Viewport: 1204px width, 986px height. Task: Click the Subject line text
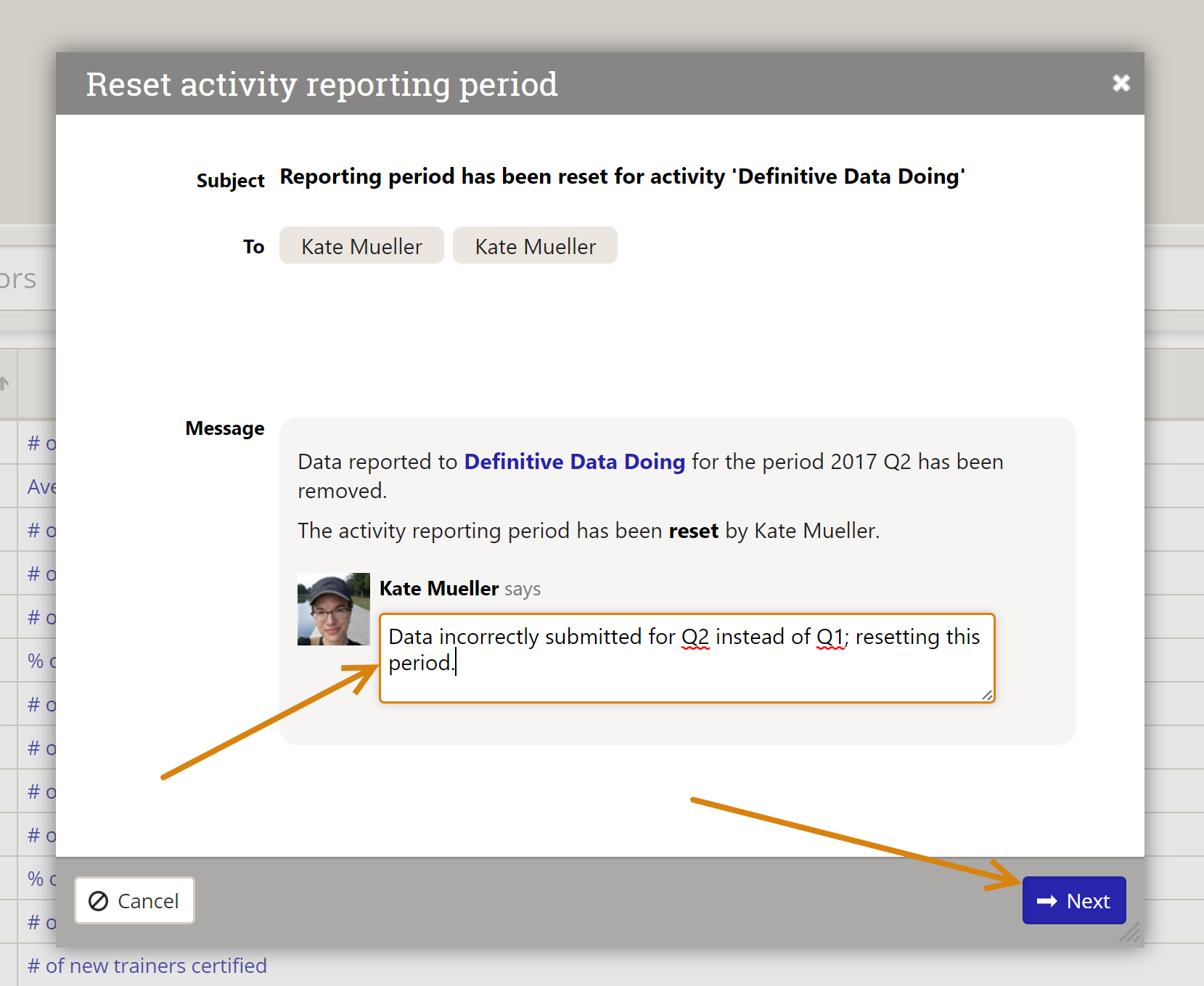[x=622, y=176]
